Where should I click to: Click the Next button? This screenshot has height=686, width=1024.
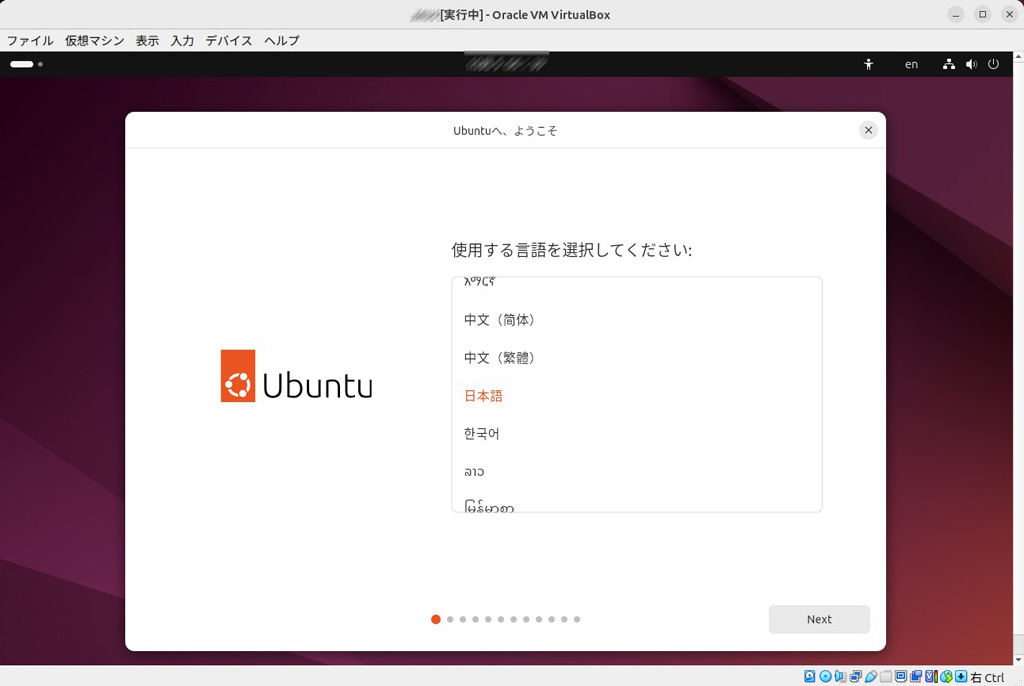coord(819,619)
